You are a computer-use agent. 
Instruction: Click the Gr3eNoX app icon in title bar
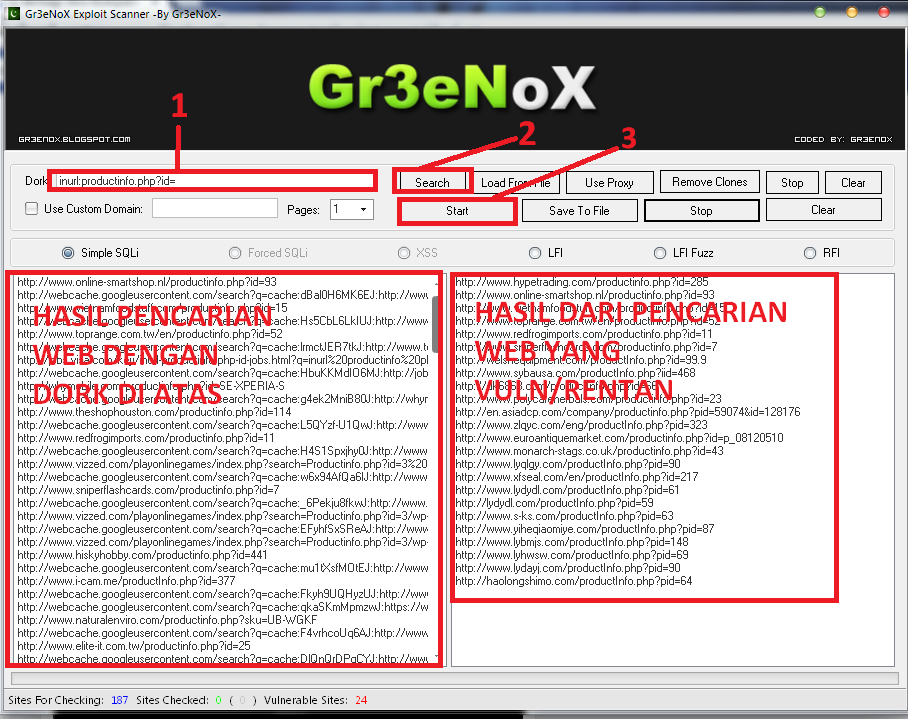(13, 13)
